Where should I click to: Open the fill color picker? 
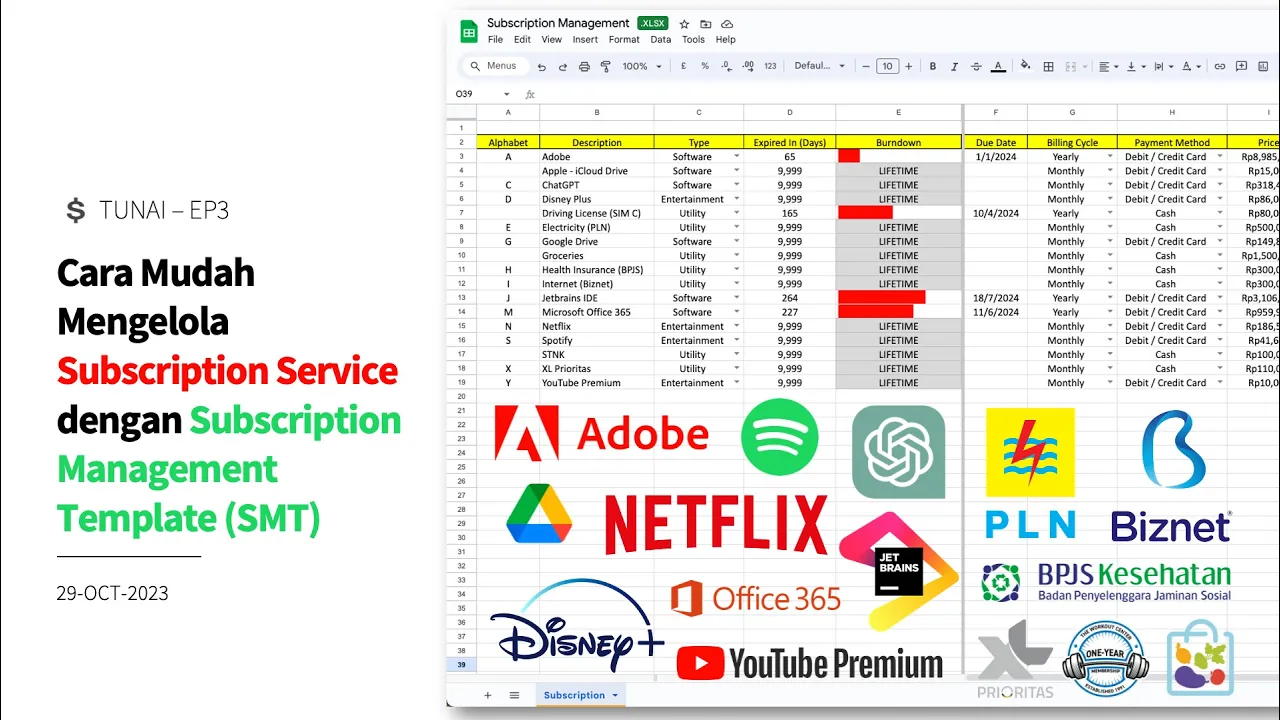(x=1025, y=66)
